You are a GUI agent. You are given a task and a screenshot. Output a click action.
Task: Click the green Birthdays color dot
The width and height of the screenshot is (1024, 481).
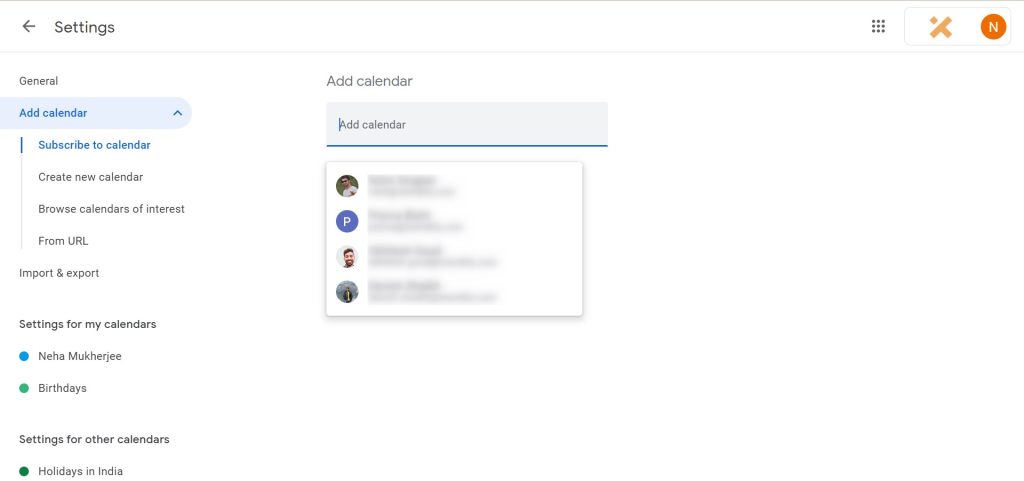[24, 388]
